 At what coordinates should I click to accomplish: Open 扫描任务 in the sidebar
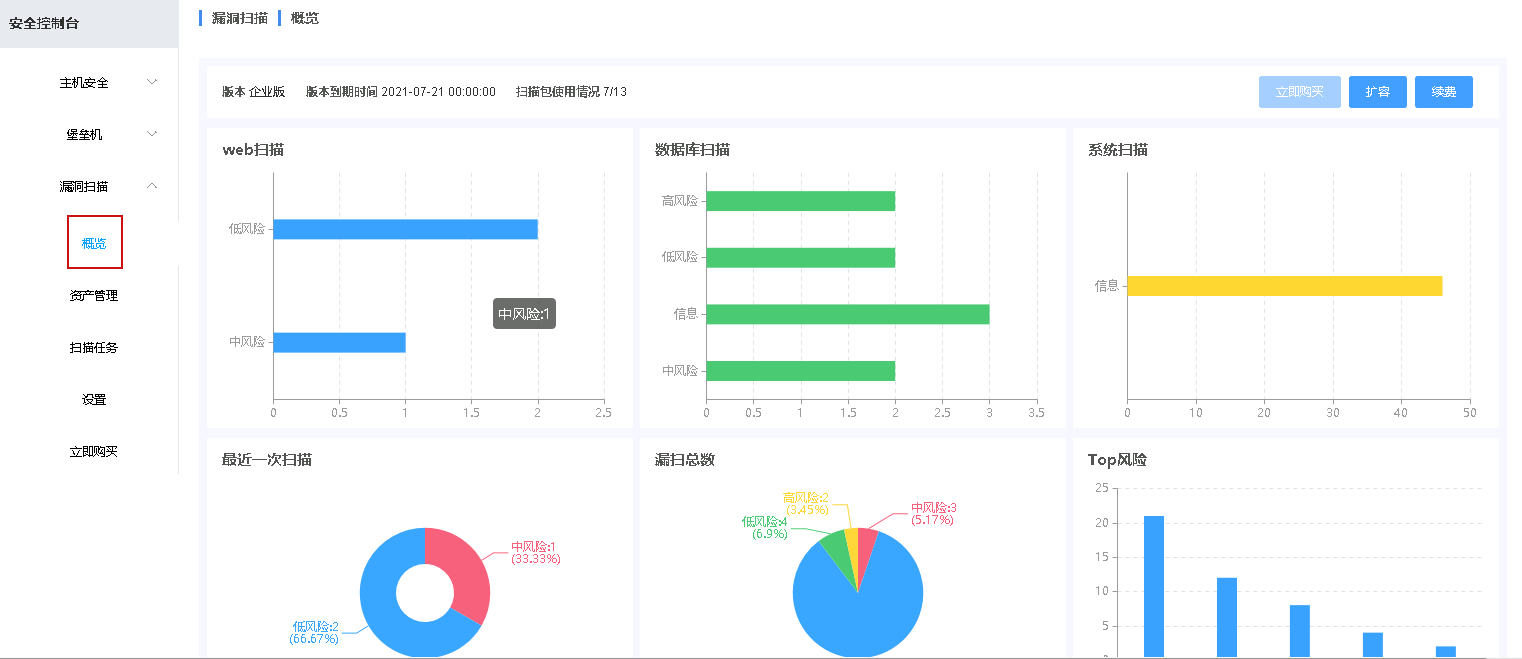click(94, 348)
